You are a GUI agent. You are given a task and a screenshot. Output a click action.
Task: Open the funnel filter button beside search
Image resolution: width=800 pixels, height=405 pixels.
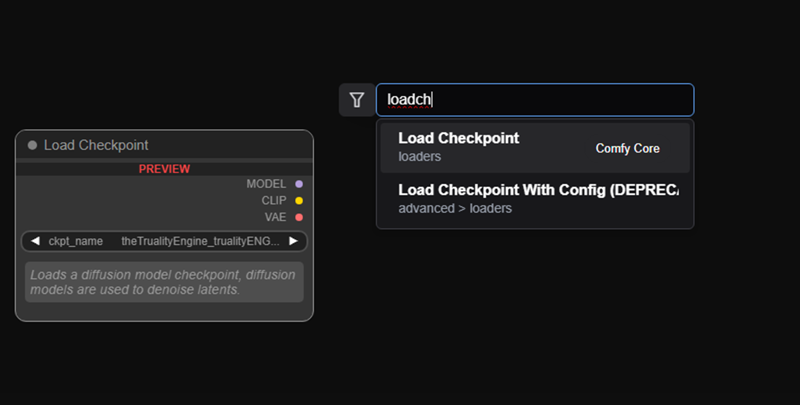click(357, 100)
